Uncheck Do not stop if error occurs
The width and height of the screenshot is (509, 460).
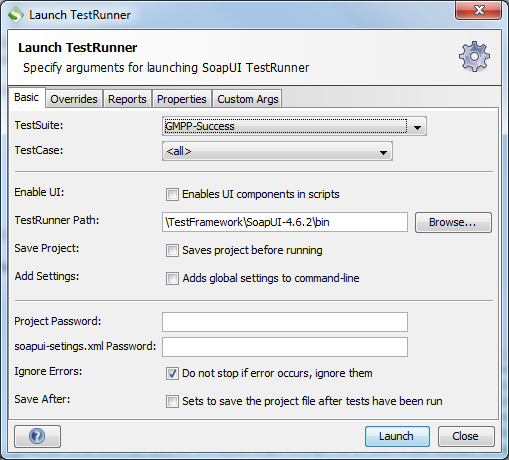[172, 373]
